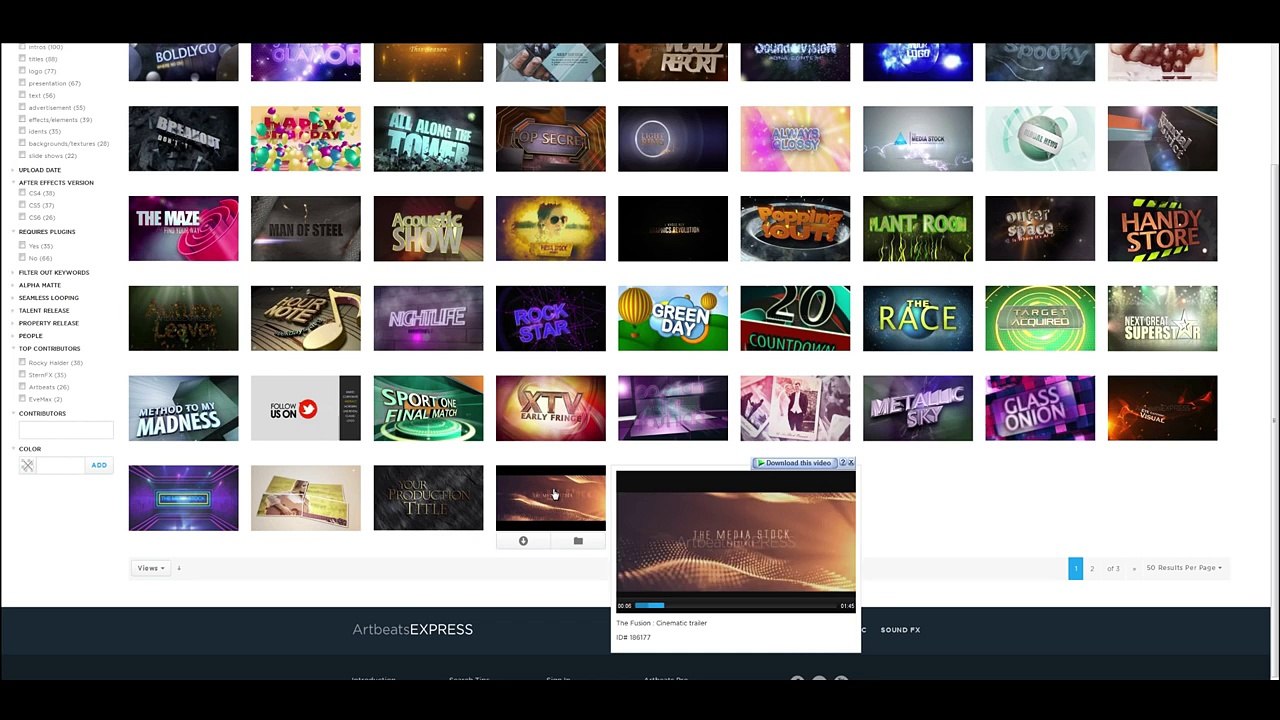Select results page 1
This screenshot has height=720, width=1280.
(1076, 568)
